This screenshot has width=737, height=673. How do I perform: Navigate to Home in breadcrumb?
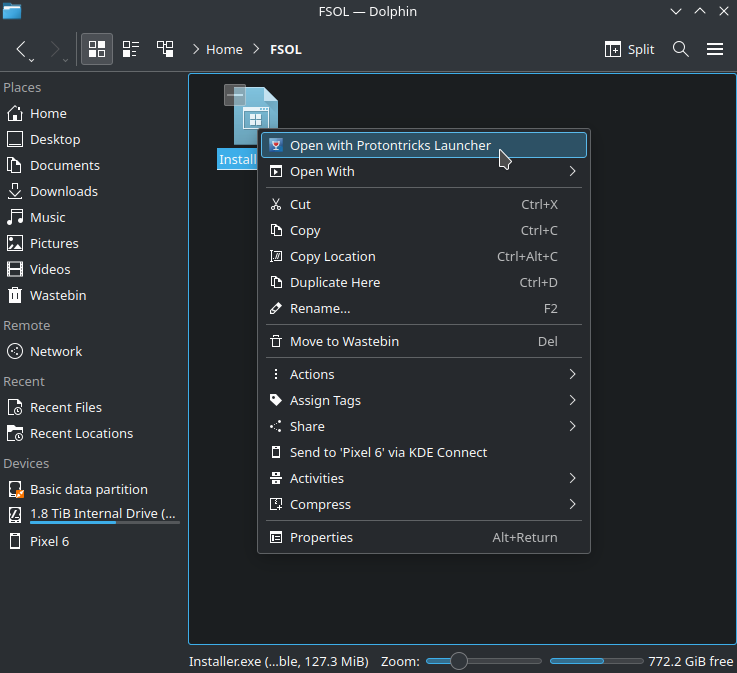[x=224, y=49]
